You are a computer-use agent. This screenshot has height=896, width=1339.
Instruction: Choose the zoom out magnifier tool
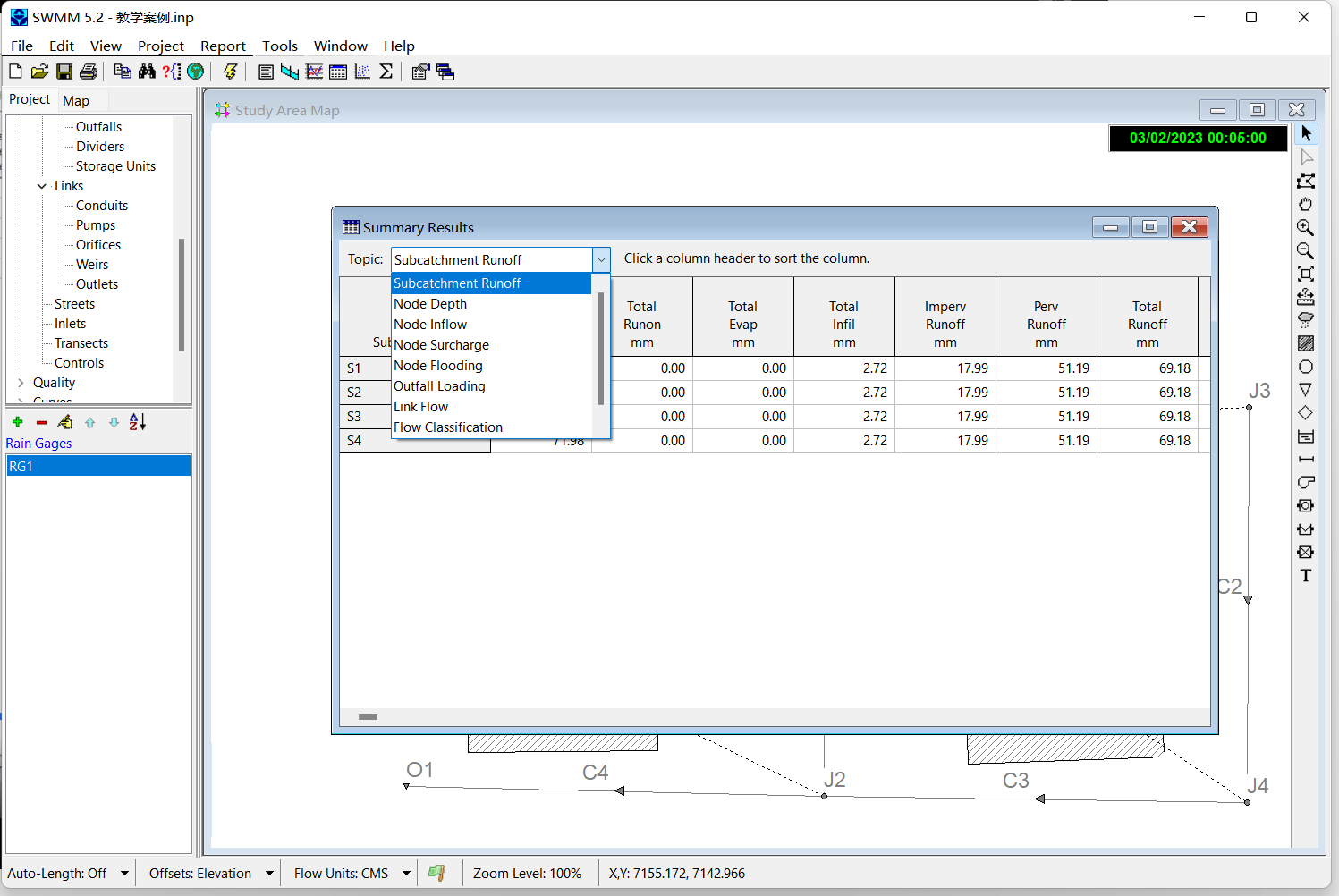1306,250
